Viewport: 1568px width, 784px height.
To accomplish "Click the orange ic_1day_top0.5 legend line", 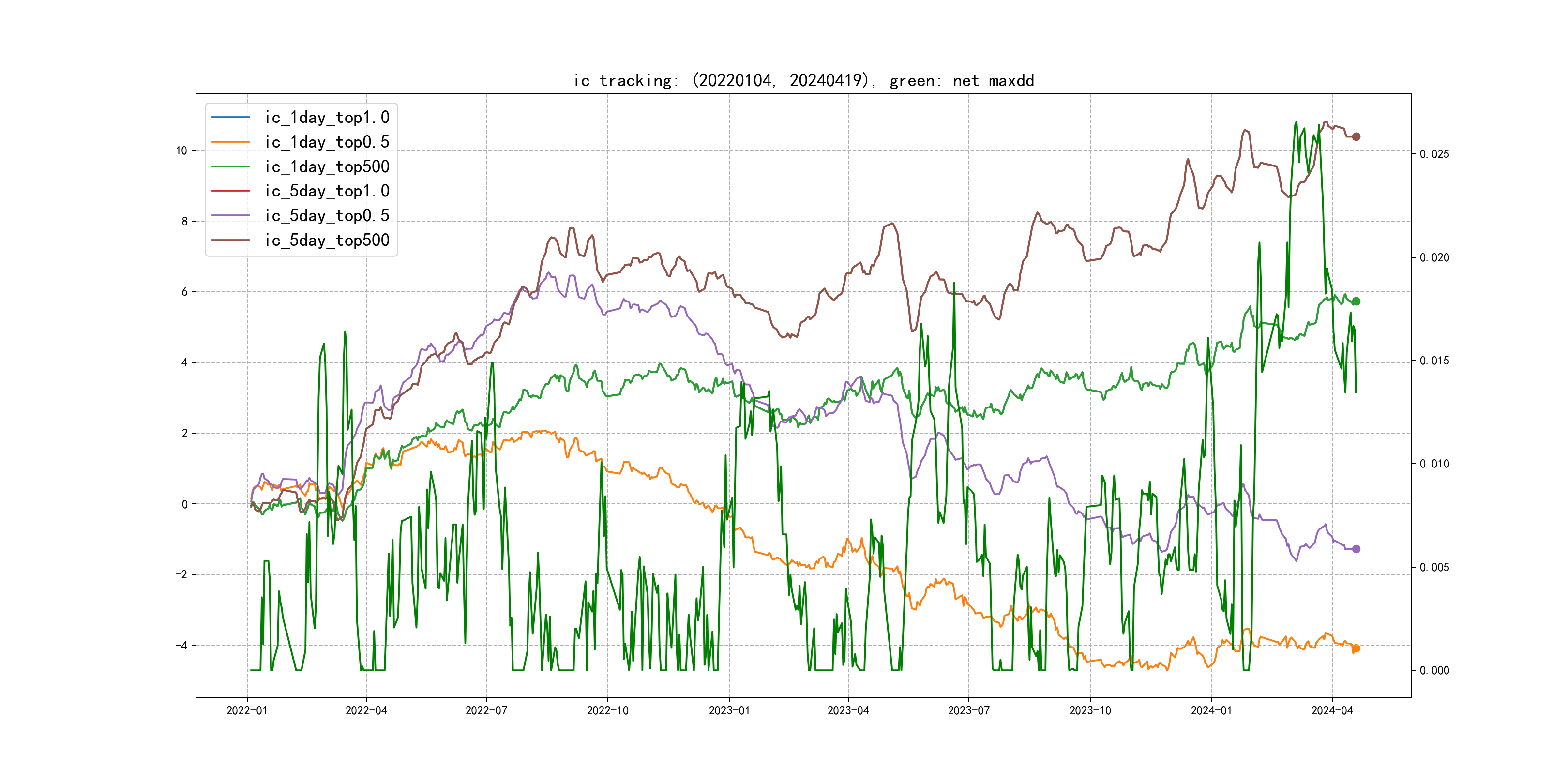I will [x=230, y=142].
